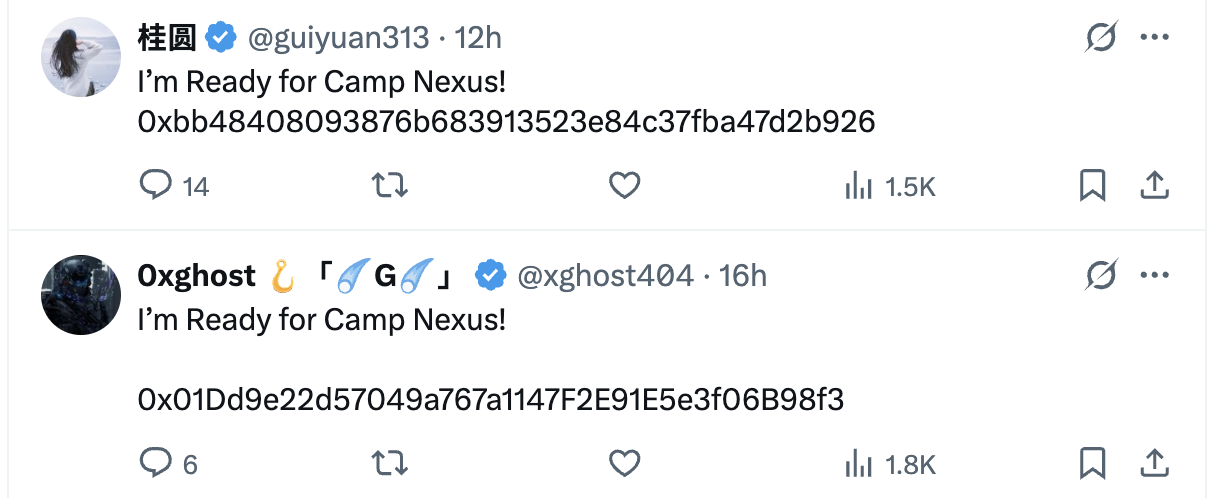This screenshot has width=1212, height=498.
Task: Reply to 0xghost's tweet
Action: [156, 463]
